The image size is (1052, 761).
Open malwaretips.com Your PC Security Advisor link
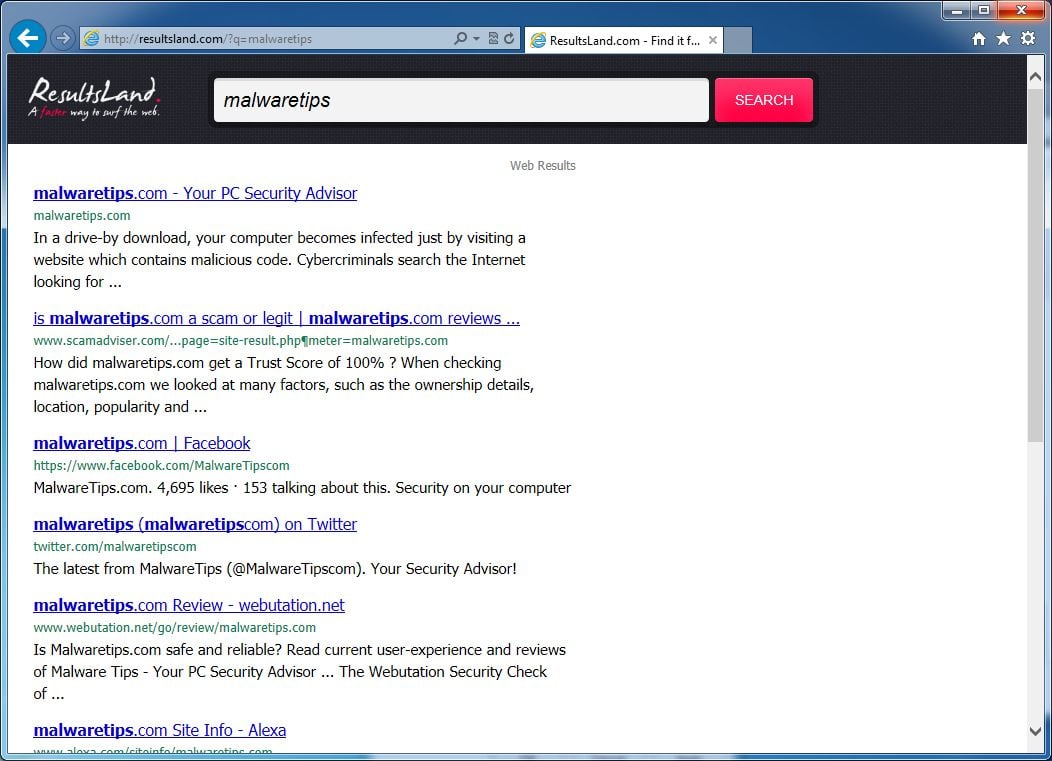tap(195, 193)
